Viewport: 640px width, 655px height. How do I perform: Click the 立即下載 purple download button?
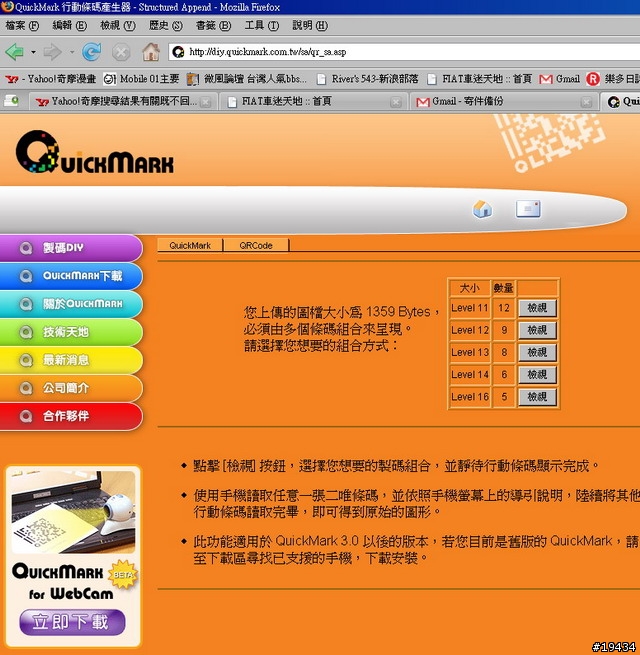pos(72,622)
